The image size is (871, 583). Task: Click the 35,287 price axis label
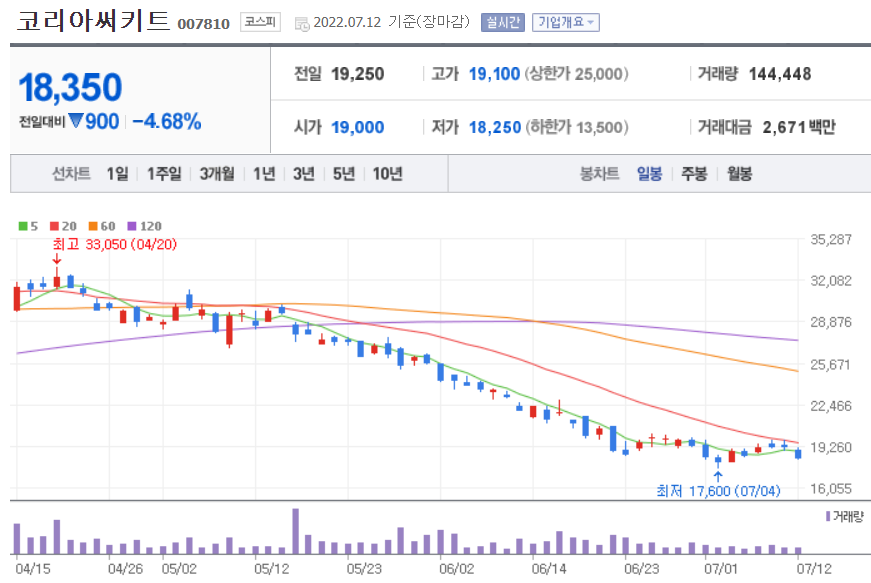831,239
